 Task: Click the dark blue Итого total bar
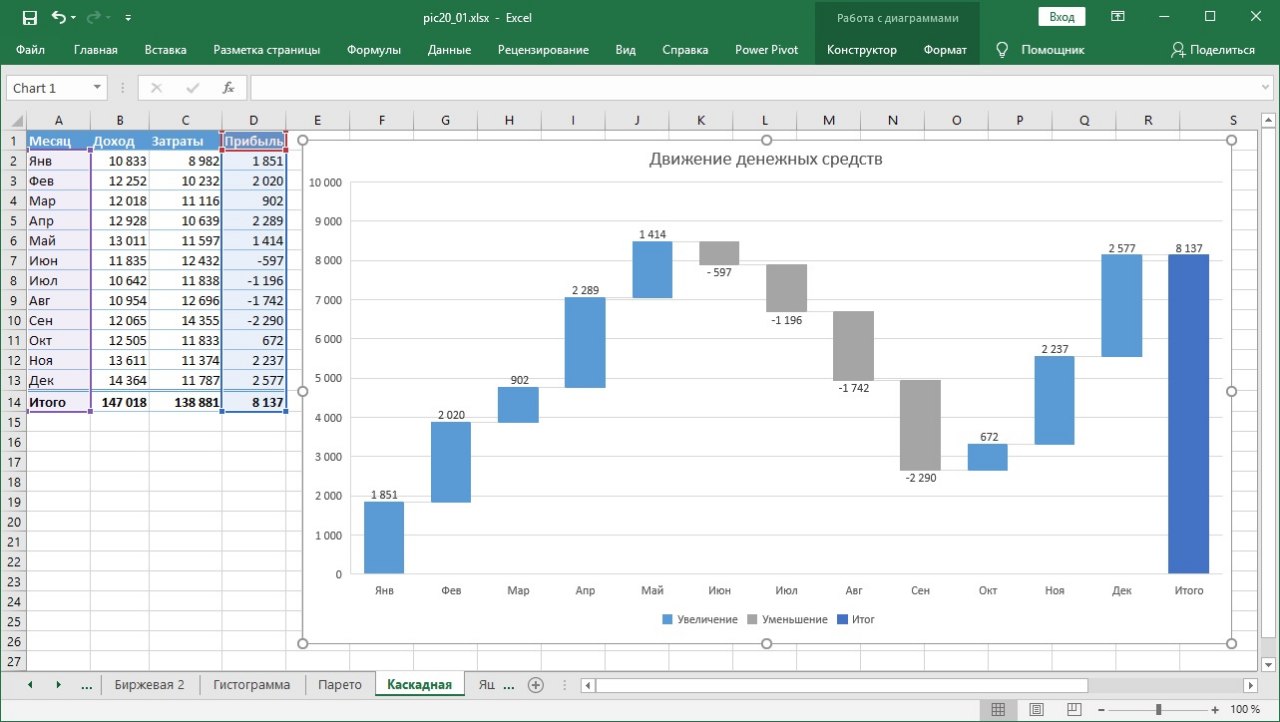(1188, 414)
